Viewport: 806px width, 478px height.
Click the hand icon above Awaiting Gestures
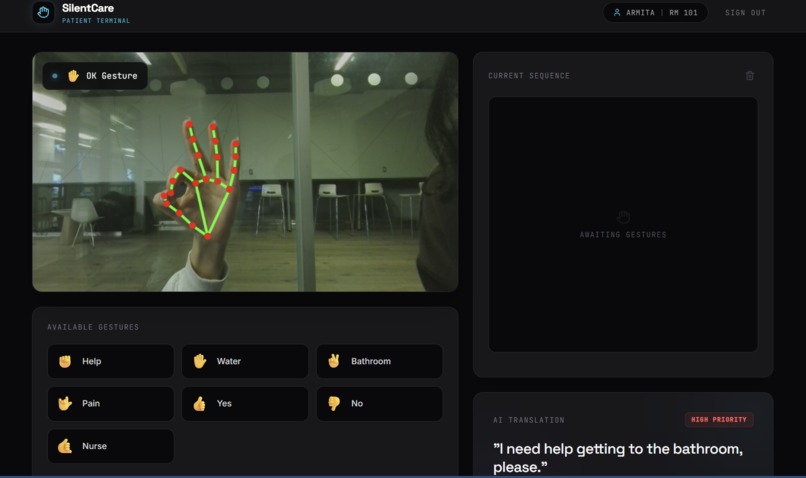click(623, 217)
